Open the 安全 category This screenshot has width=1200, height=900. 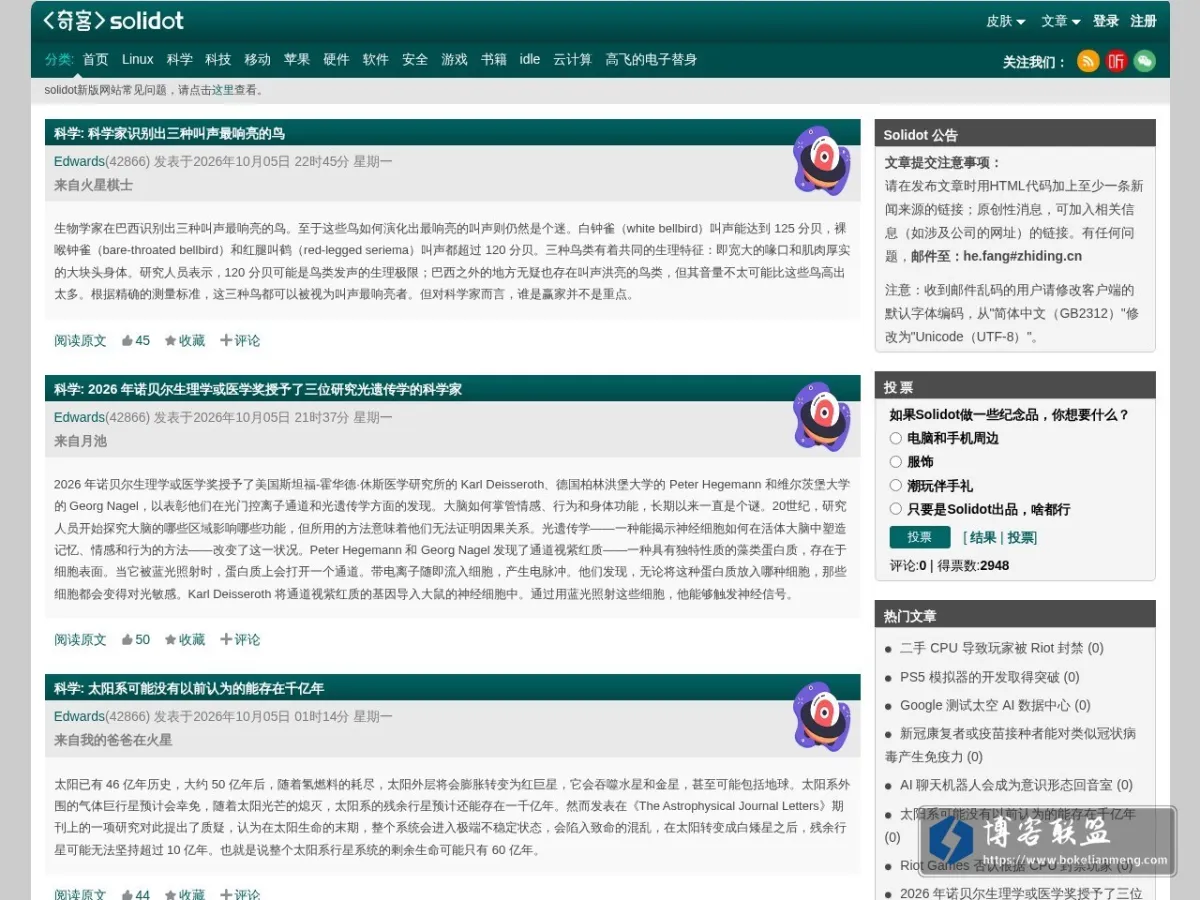415,59
